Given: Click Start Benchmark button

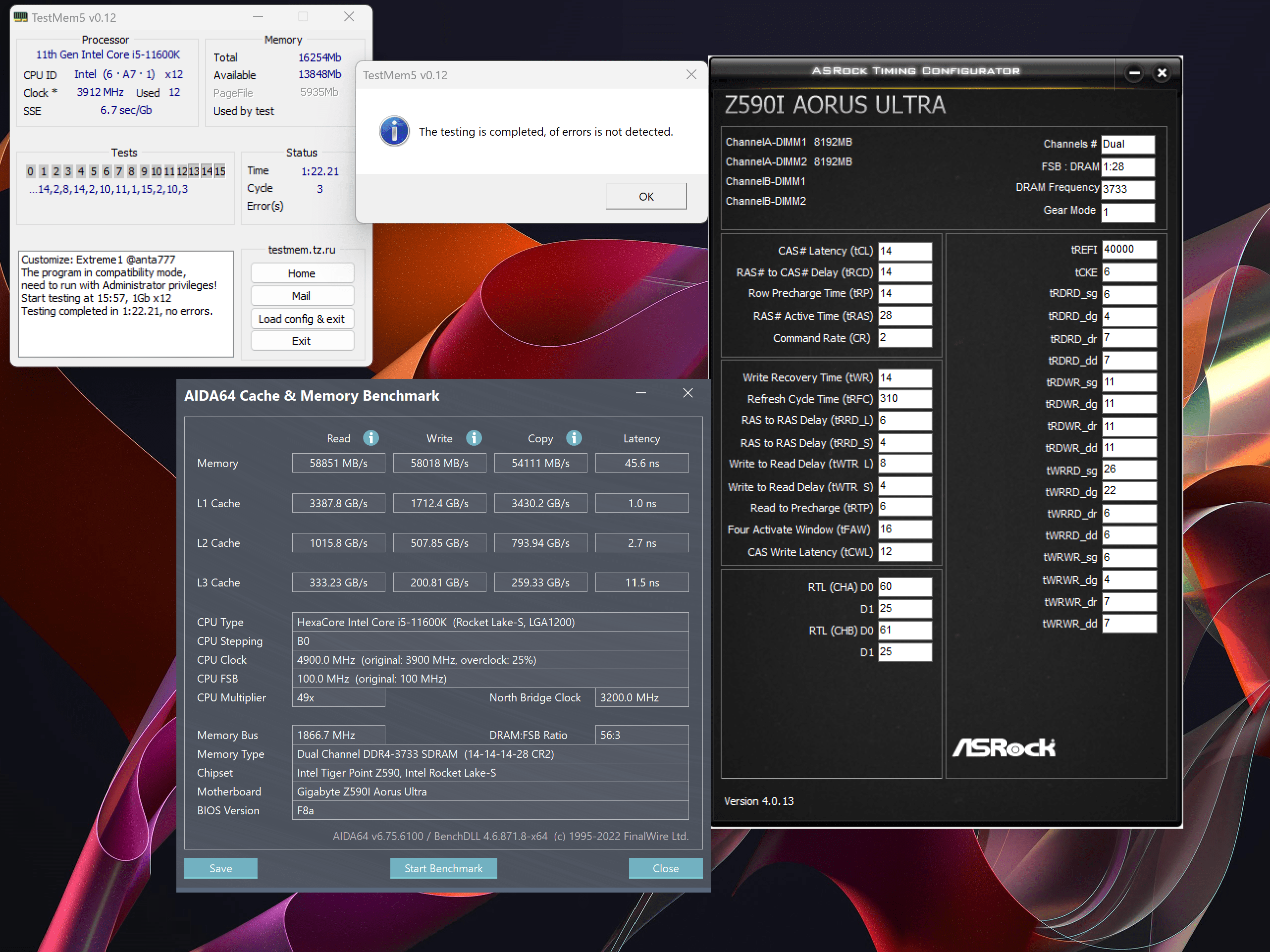Looking at the screenshot, I should point(443,868).
